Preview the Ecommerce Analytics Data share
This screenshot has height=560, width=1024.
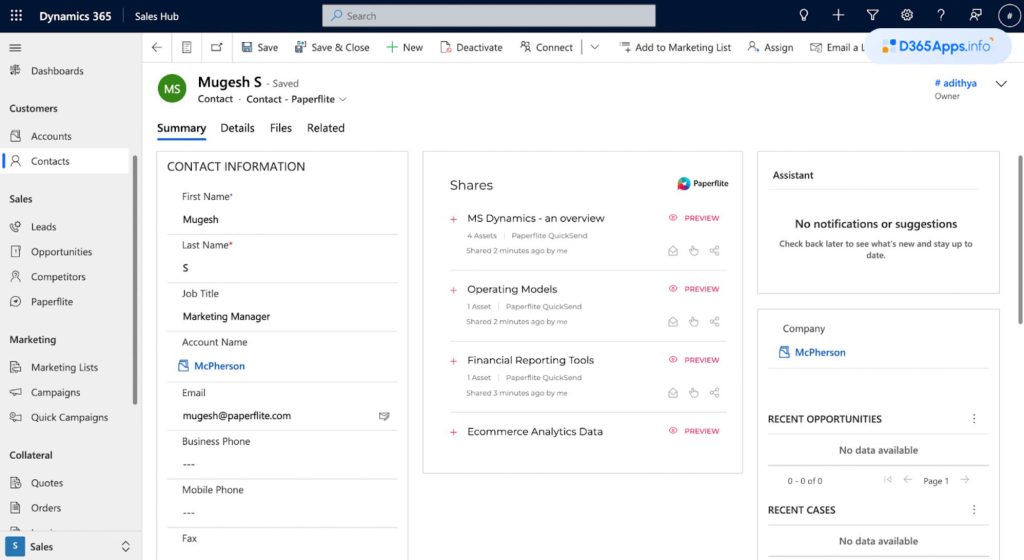(694, 431)
